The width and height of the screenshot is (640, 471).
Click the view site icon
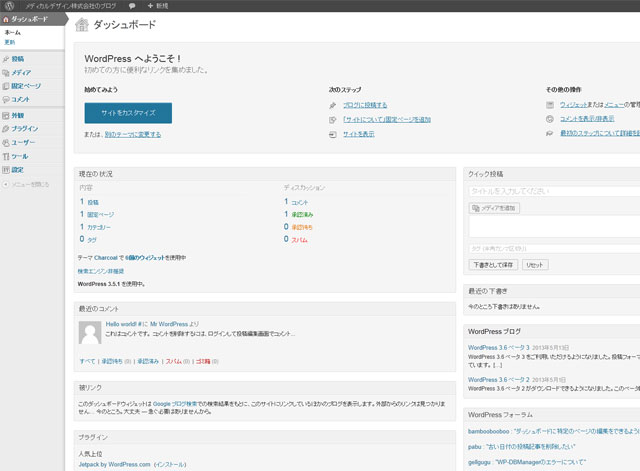coord(333,134)
